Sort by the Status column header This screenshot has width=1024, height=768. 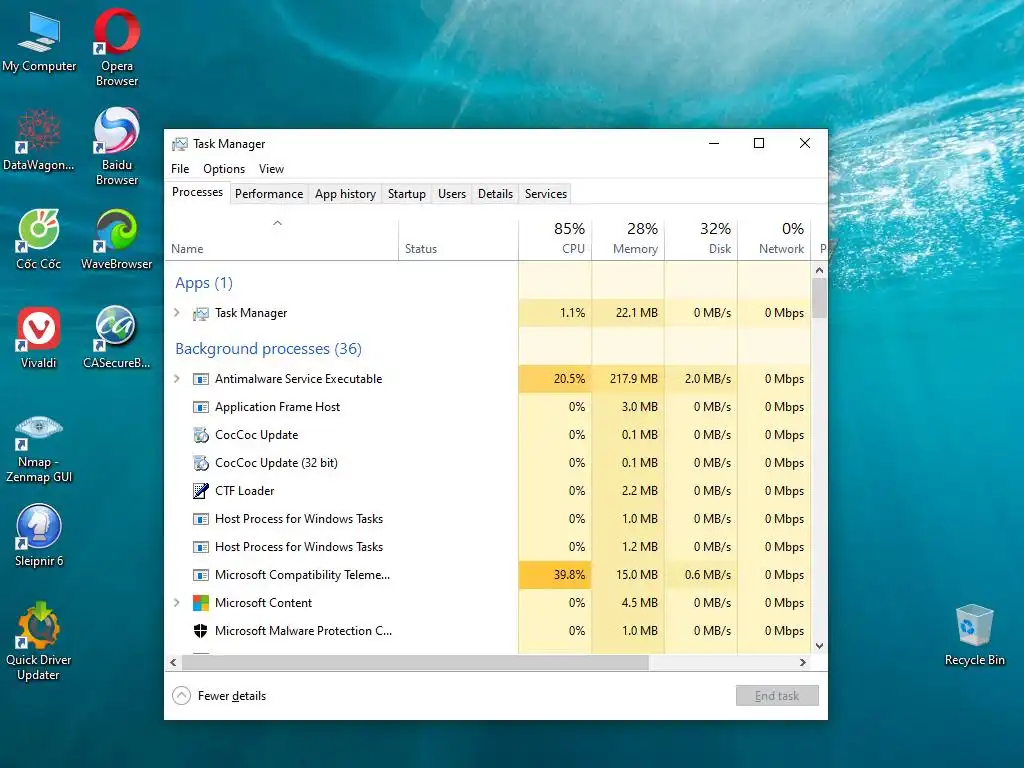tap(458, 240)
